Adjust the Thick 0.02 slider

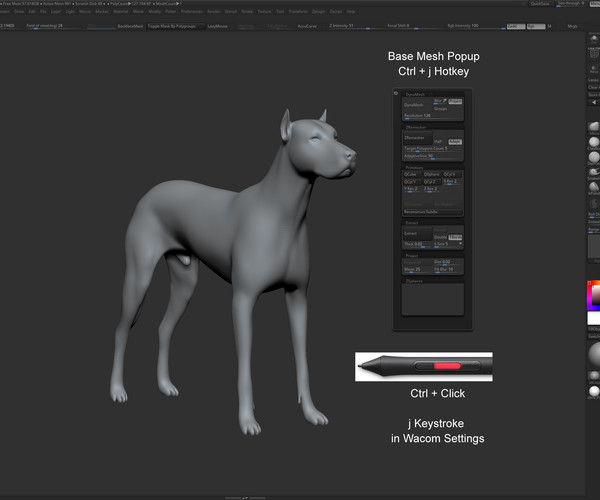point(417,244)
